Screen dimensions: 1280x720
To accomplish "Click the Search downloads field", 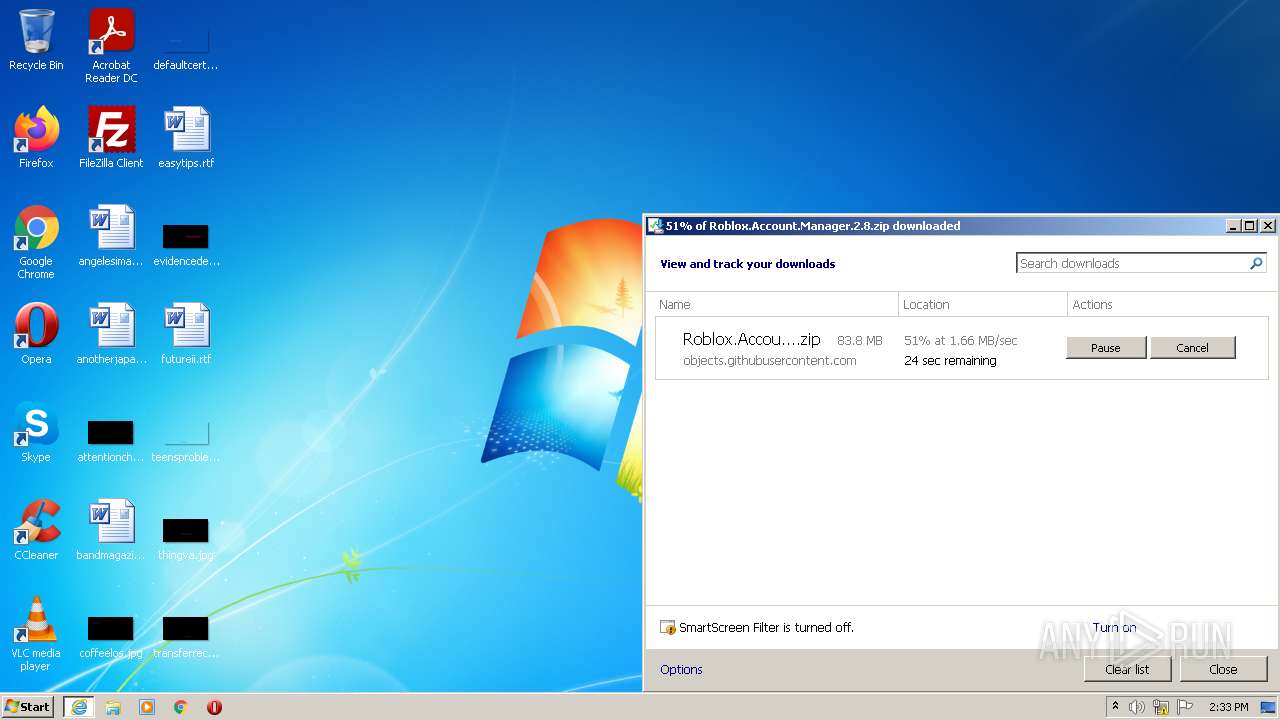I will point(1132,263).
